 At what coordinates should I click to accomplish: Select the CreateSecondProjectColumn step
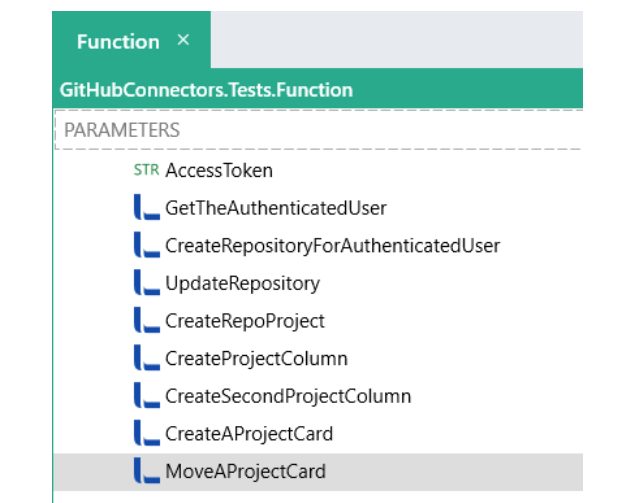[x=288, y=396]
